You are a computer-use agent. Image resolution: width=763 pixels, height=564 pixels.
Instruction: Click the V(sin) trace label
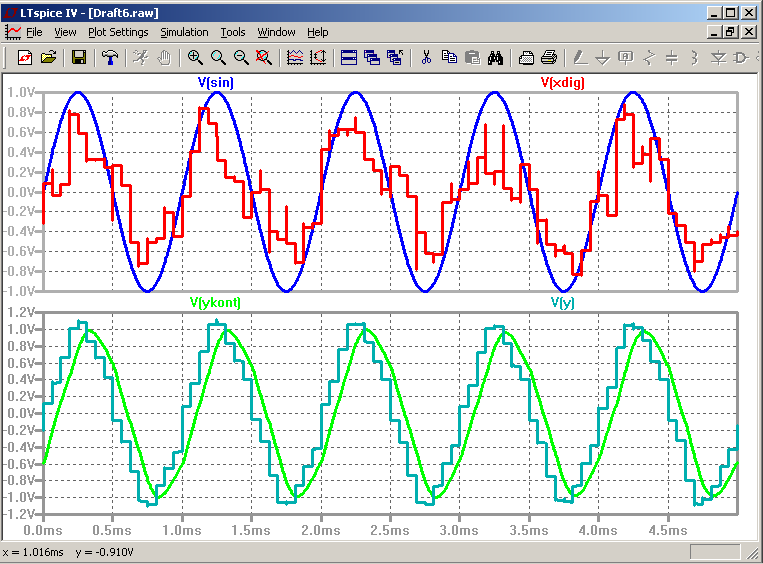(x=215, y=83)
